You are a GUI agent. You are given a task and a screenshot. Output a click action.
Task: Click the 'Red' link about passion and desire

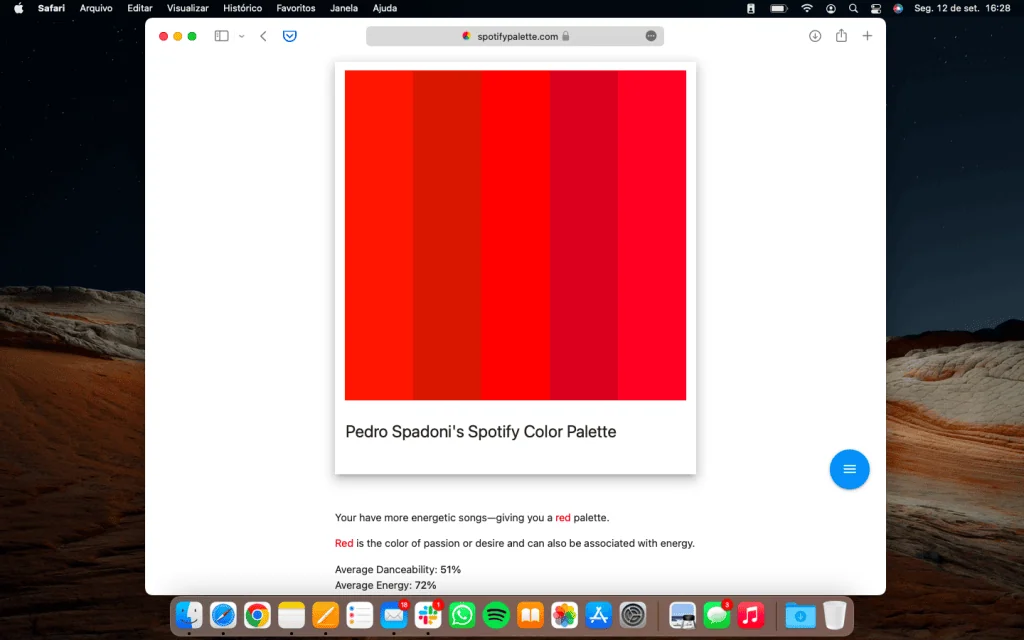(x=341, y=543)
